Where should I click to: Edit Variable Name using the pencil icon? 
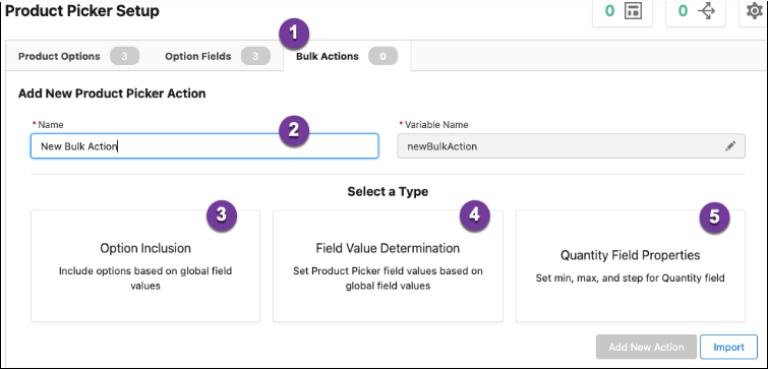coord(730,146)
